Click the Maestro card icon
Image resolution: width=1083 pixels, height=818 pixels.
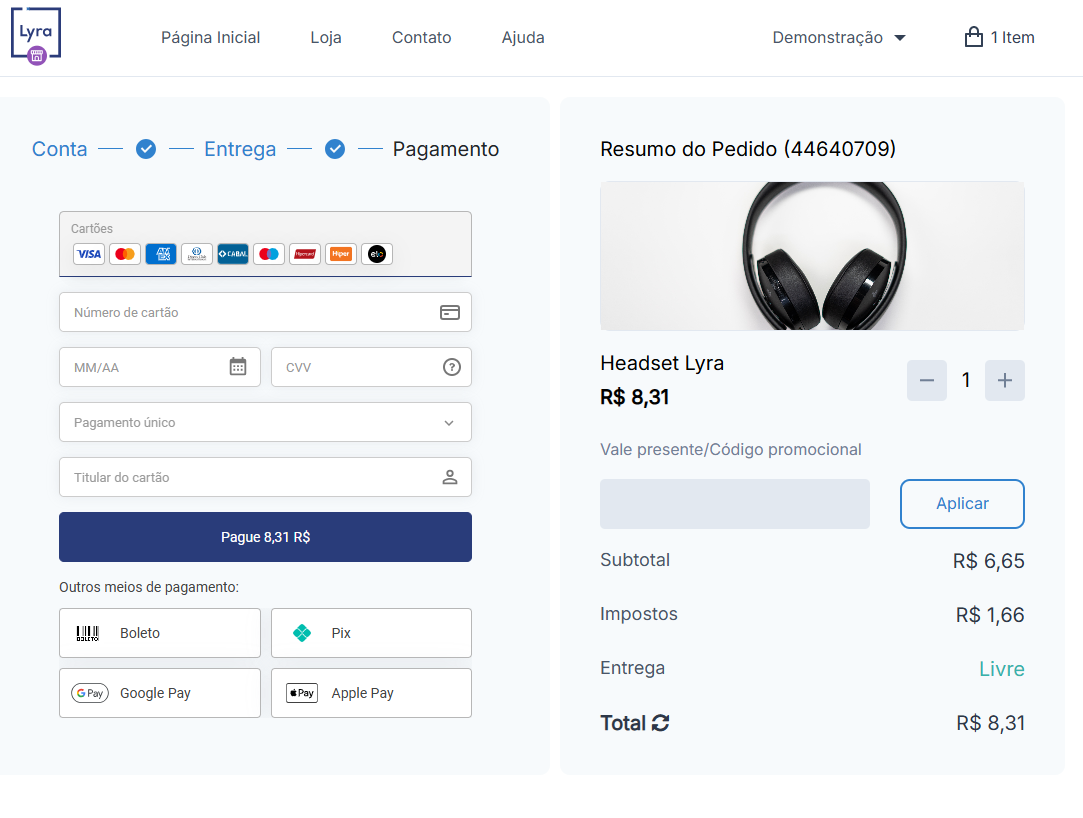pos(269,254)
